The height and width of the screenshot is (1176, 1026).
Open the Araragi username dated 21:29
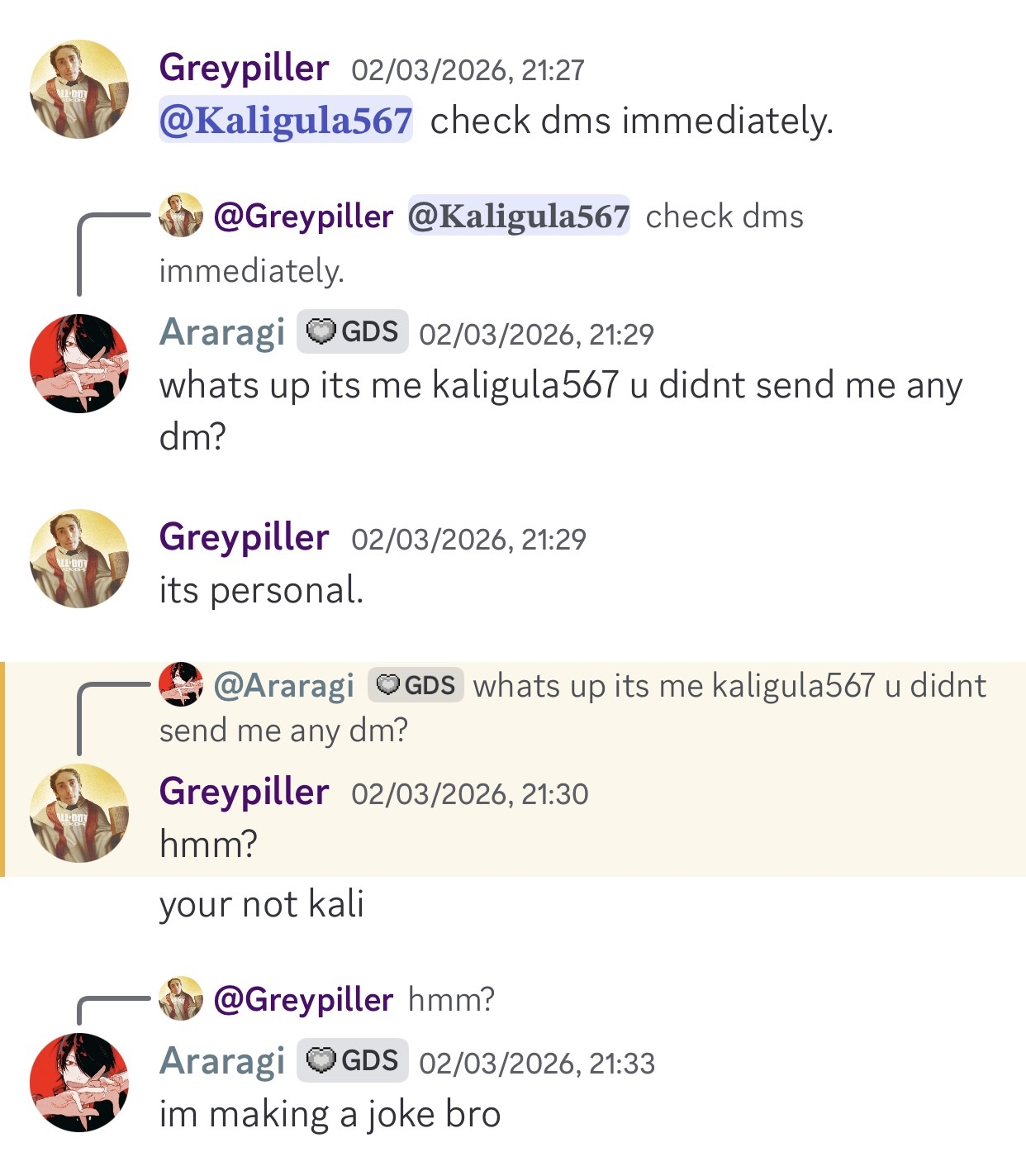221,332
